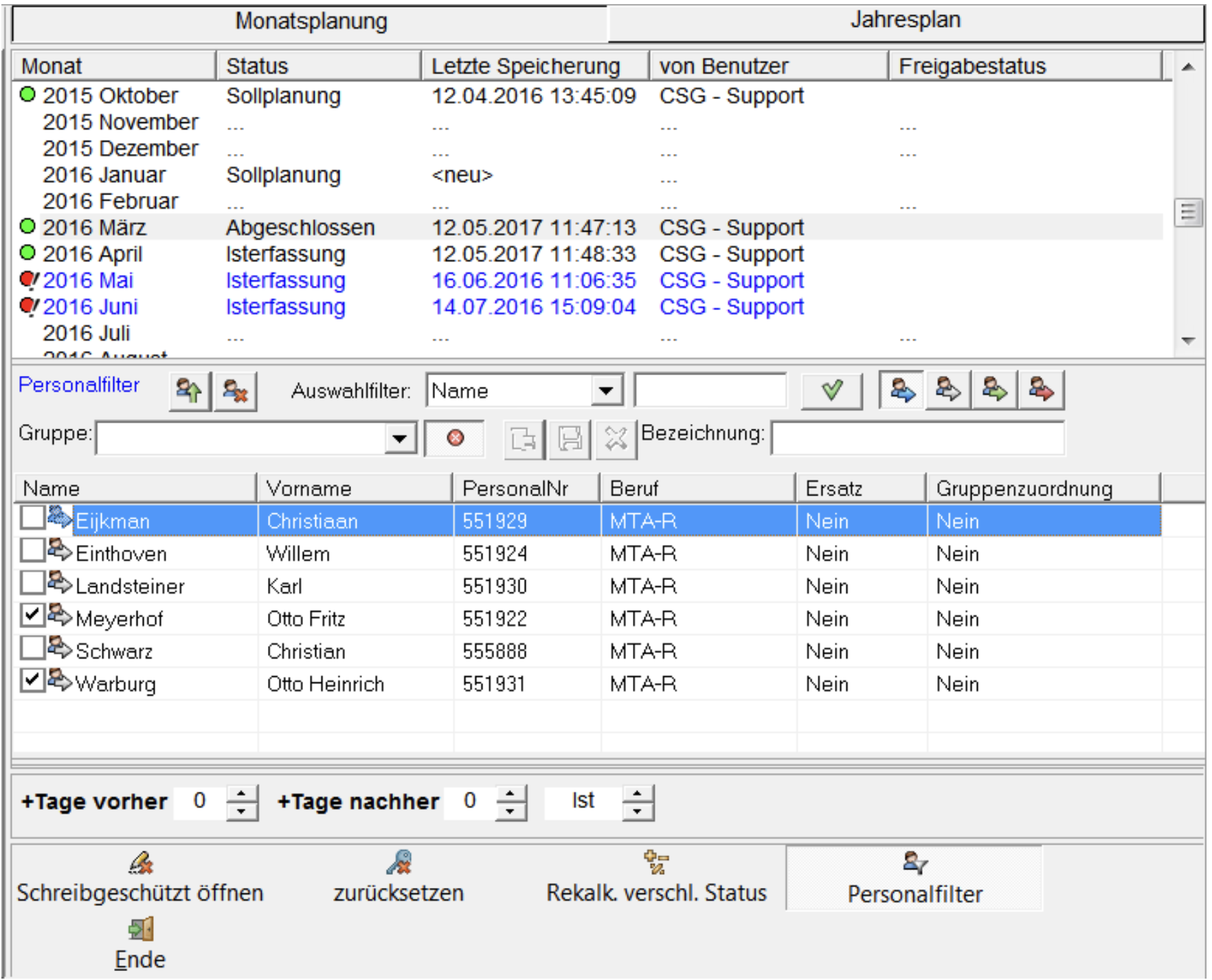Click person icon beside Schwarz
The height and width of the screenshot is (980, 1212).
click(x=60, y=647)
